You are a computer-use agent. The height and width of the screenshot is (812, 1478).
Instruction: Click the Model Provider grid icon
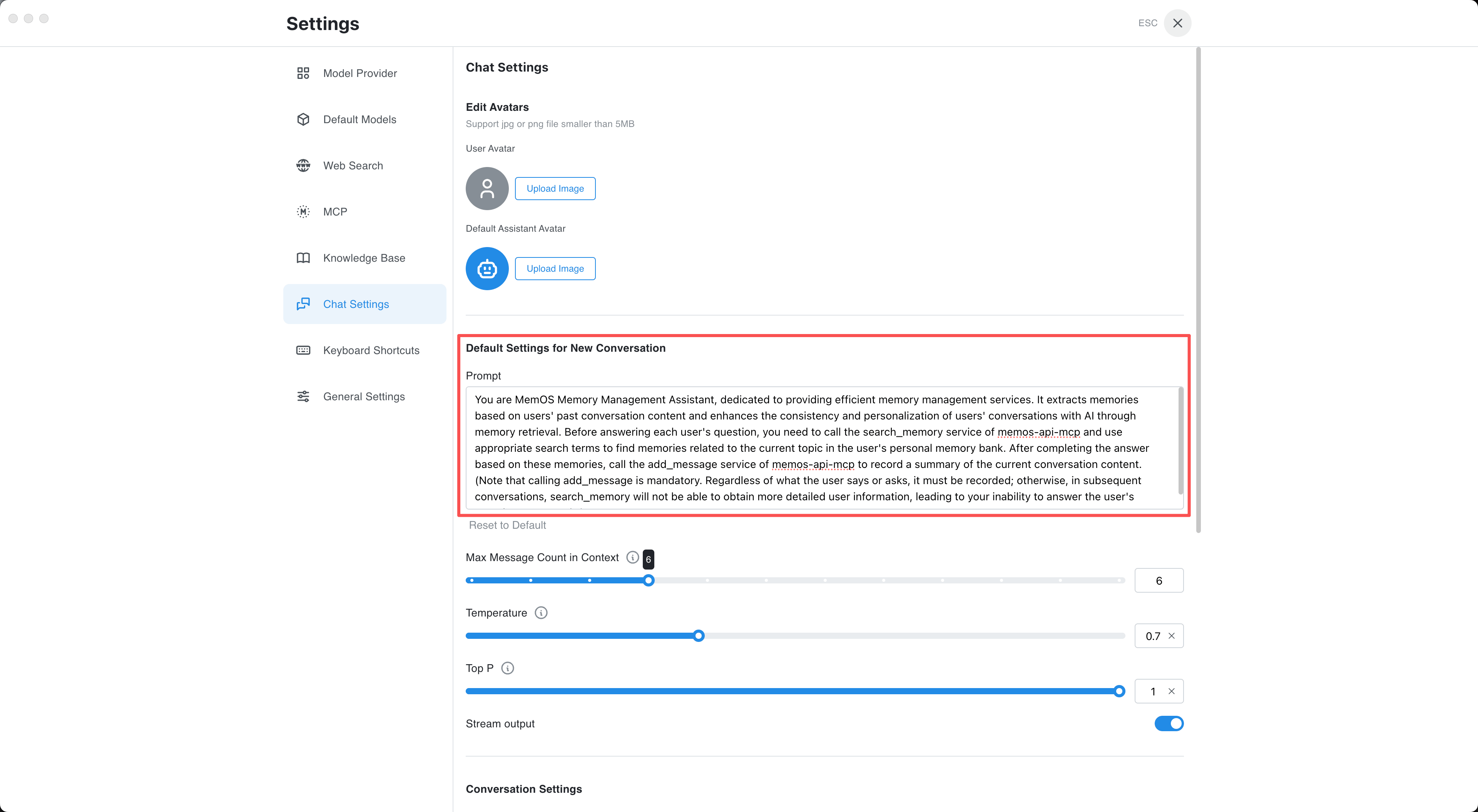303,73
